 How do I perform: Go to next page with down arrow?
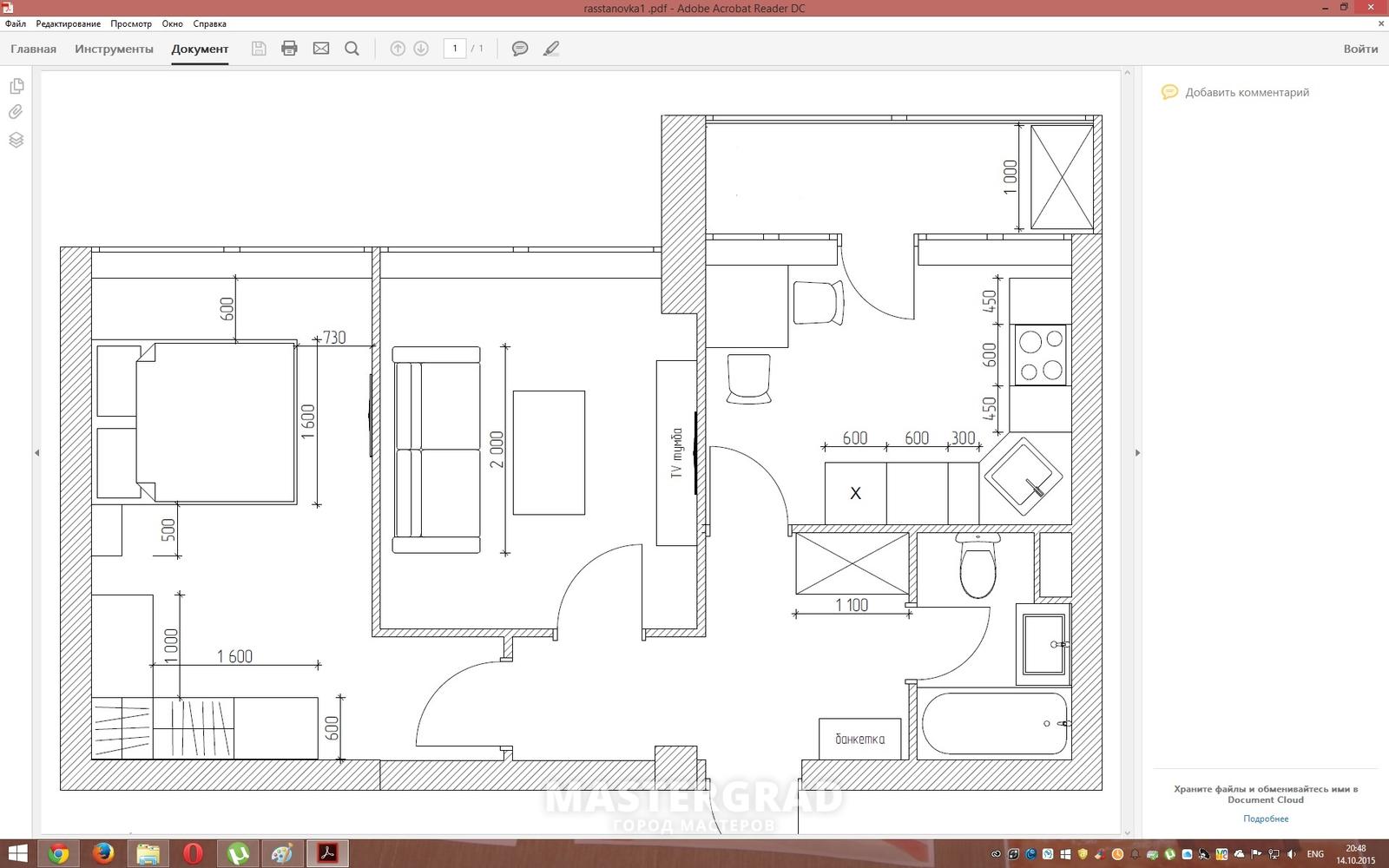click(x=421, y=49)
